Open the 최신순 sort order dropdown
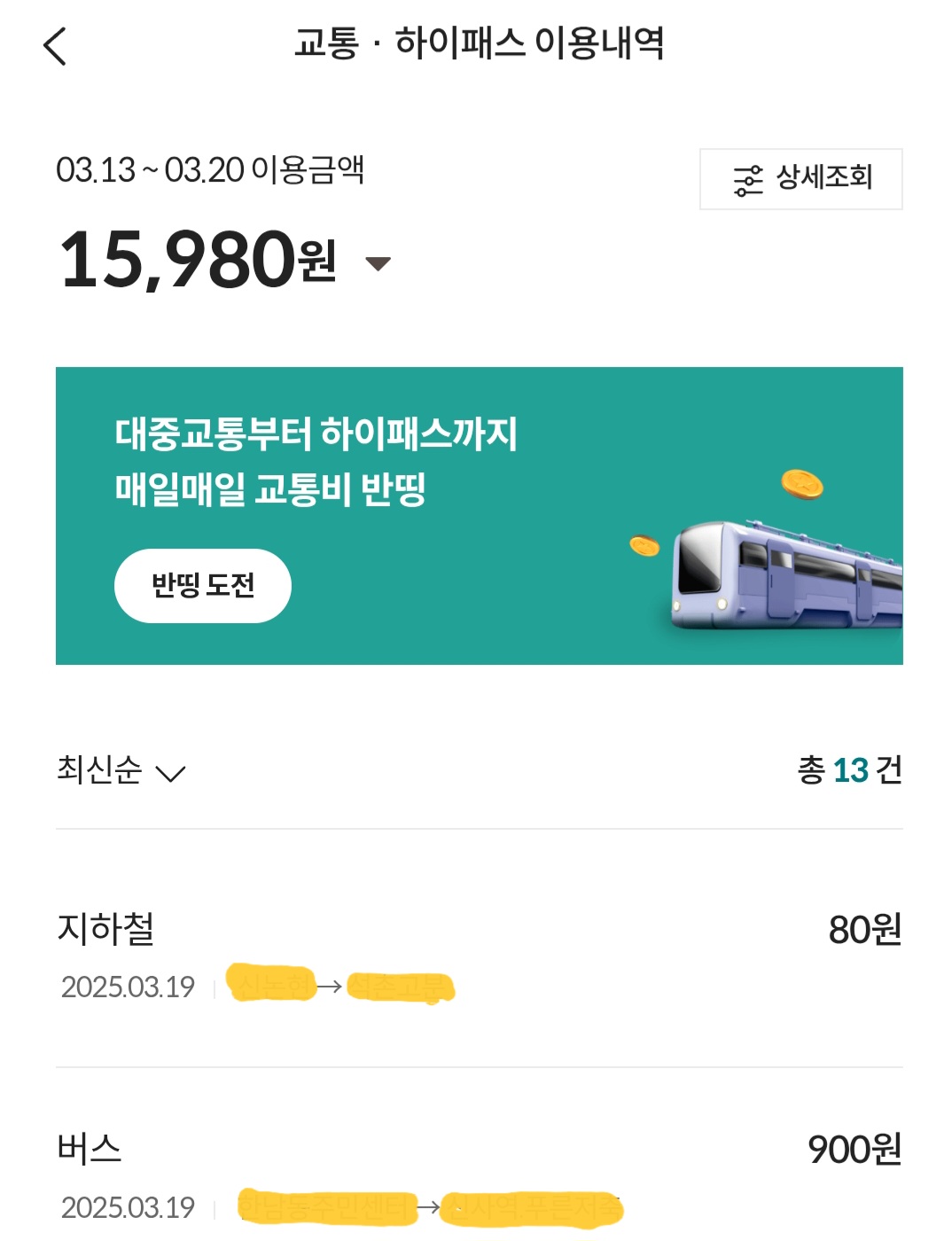 point(99,769)
